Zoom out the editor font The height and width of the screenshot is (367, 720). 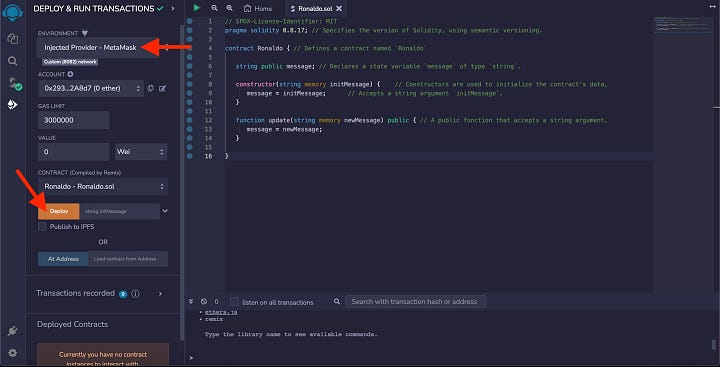click(214, 8)
